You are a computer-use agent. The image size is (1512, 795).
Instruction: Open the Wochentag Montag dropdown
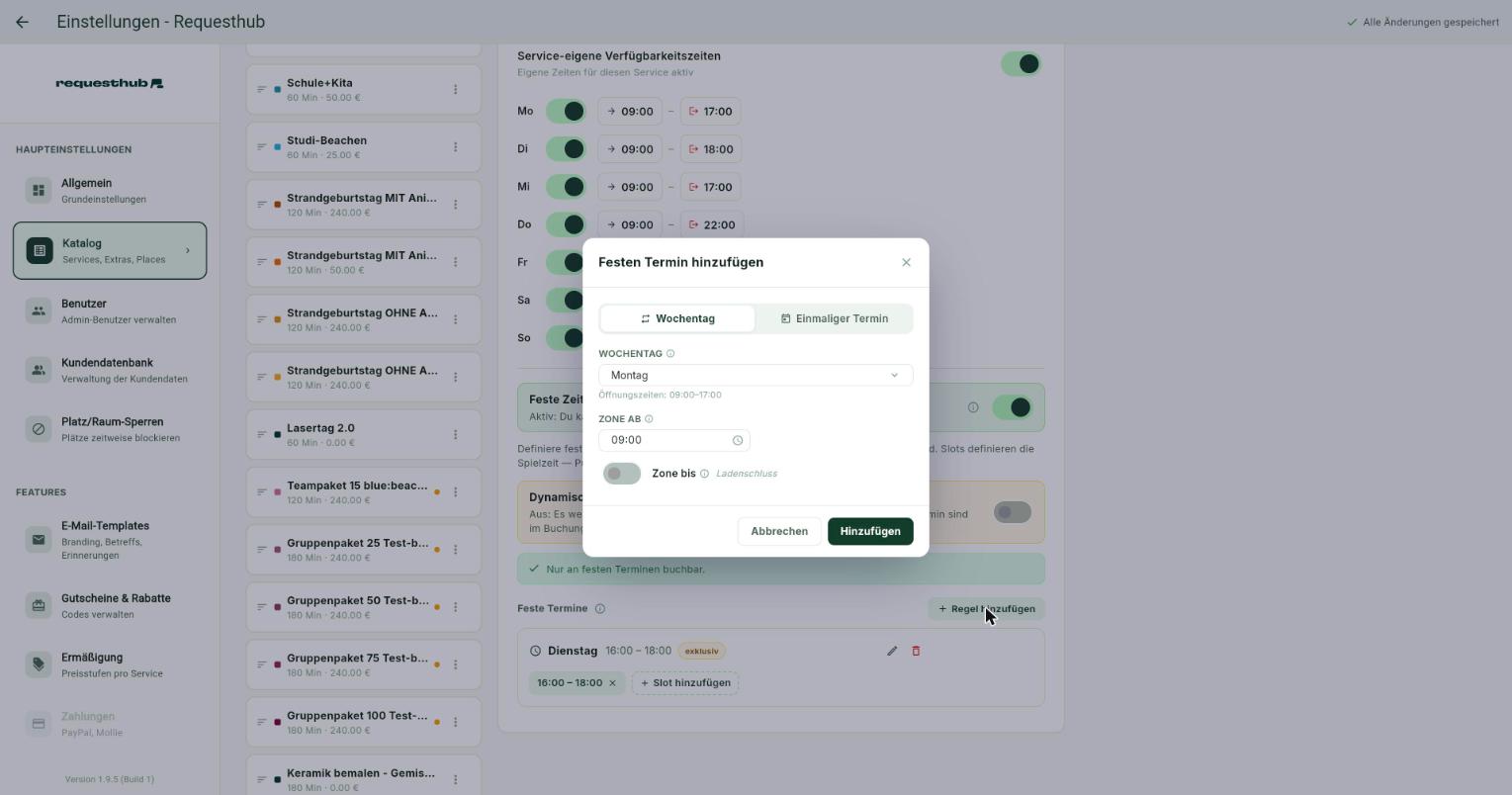pos(756,375)
